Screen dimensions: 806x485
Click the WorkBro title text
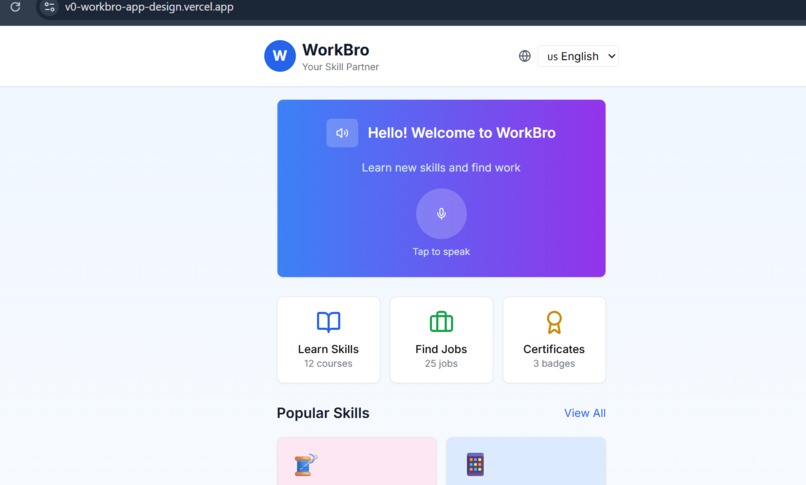pos(336,50)
